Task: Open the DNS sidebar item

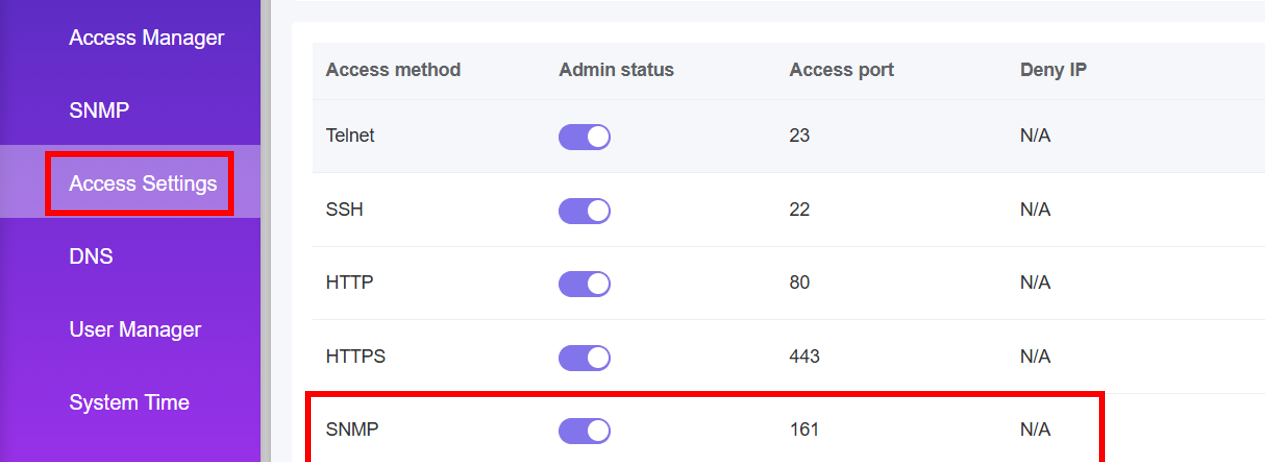Action: point(91,256)
